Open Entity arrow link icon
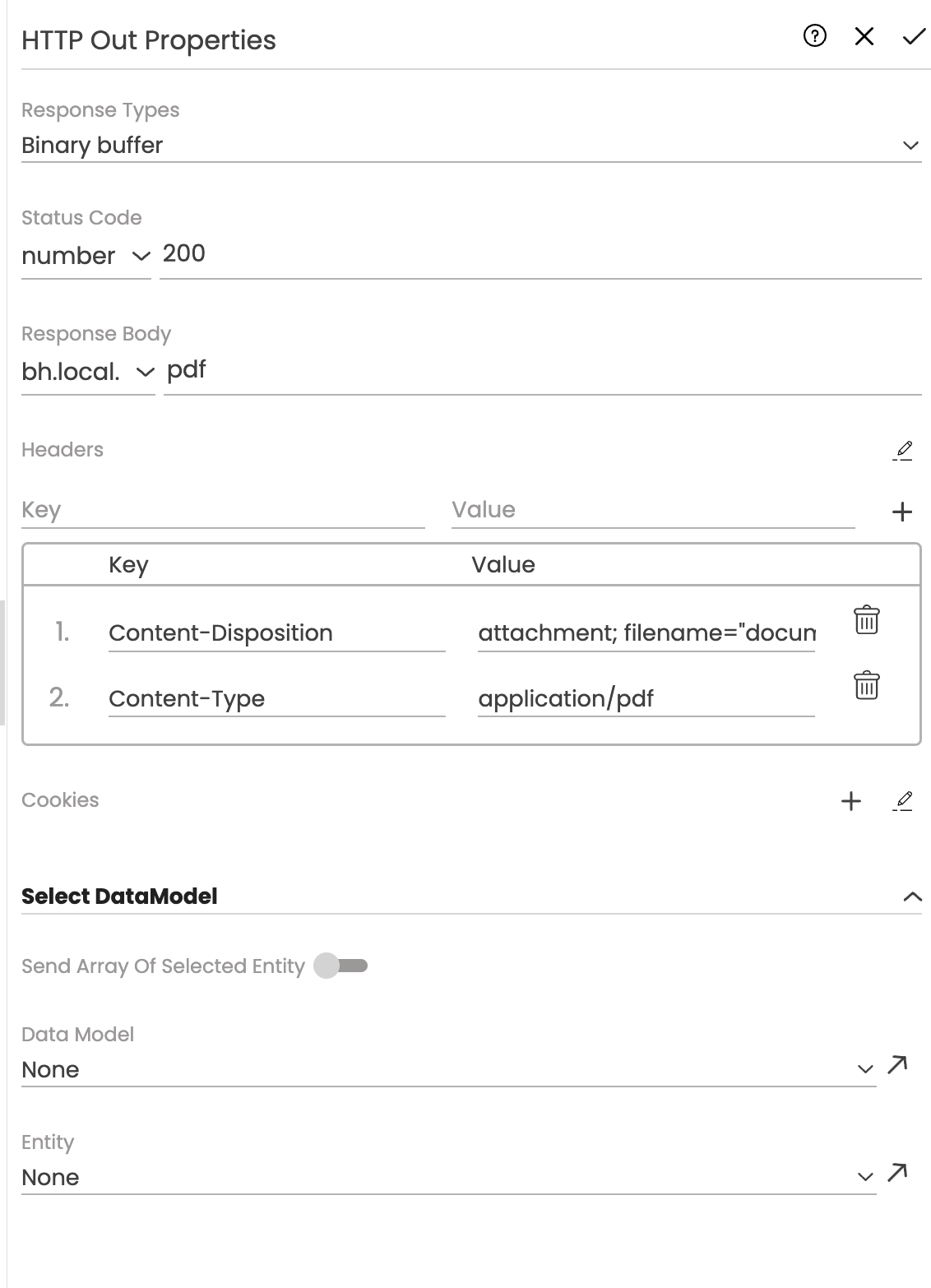 (897, 1173)
